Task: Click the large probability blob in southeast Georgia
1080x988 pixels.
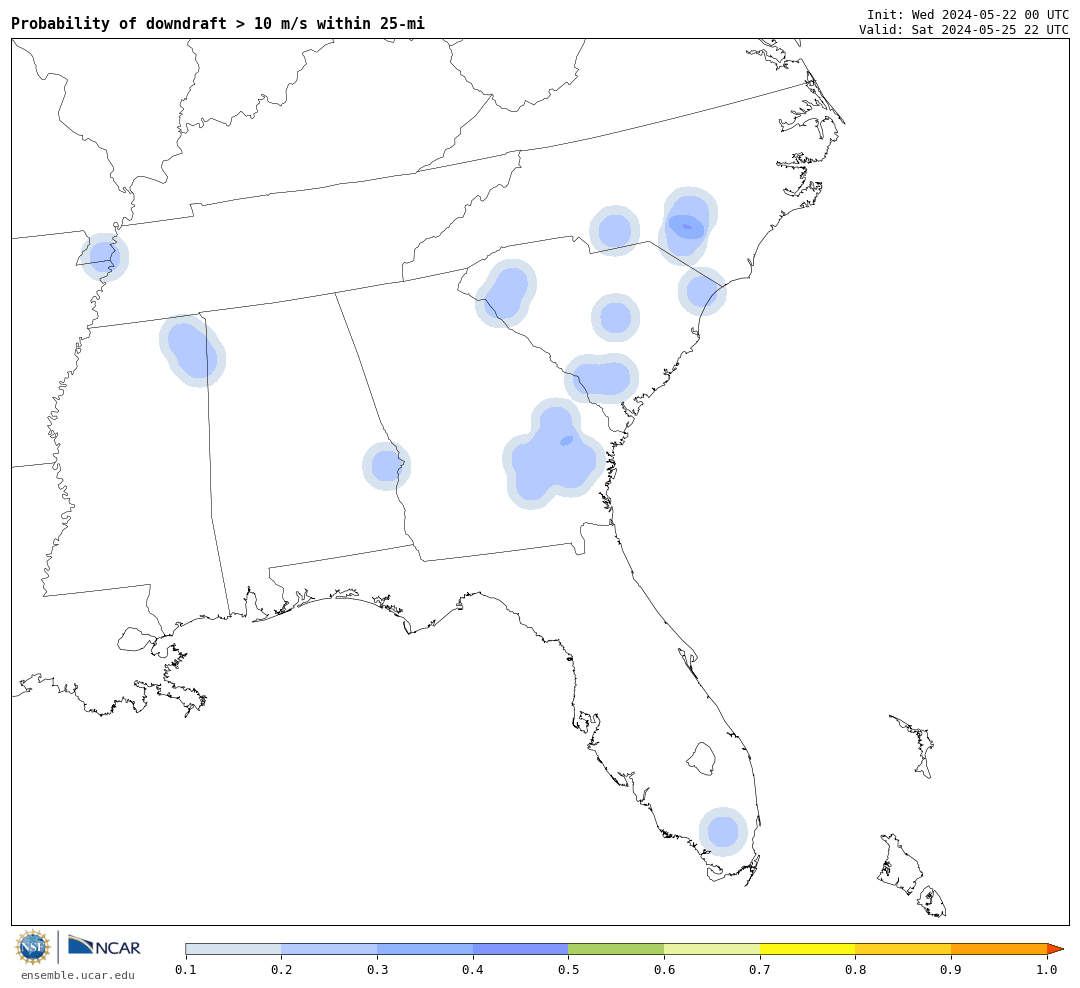Action: click(553, 455)
